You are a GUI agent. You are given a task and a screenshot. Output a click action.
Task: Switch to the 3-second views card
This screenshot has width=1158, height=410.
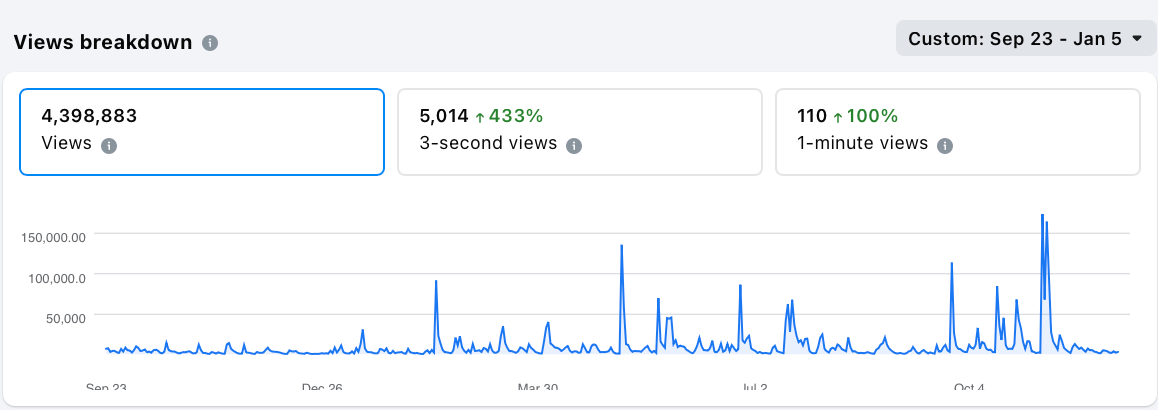[x=579, y=132]
